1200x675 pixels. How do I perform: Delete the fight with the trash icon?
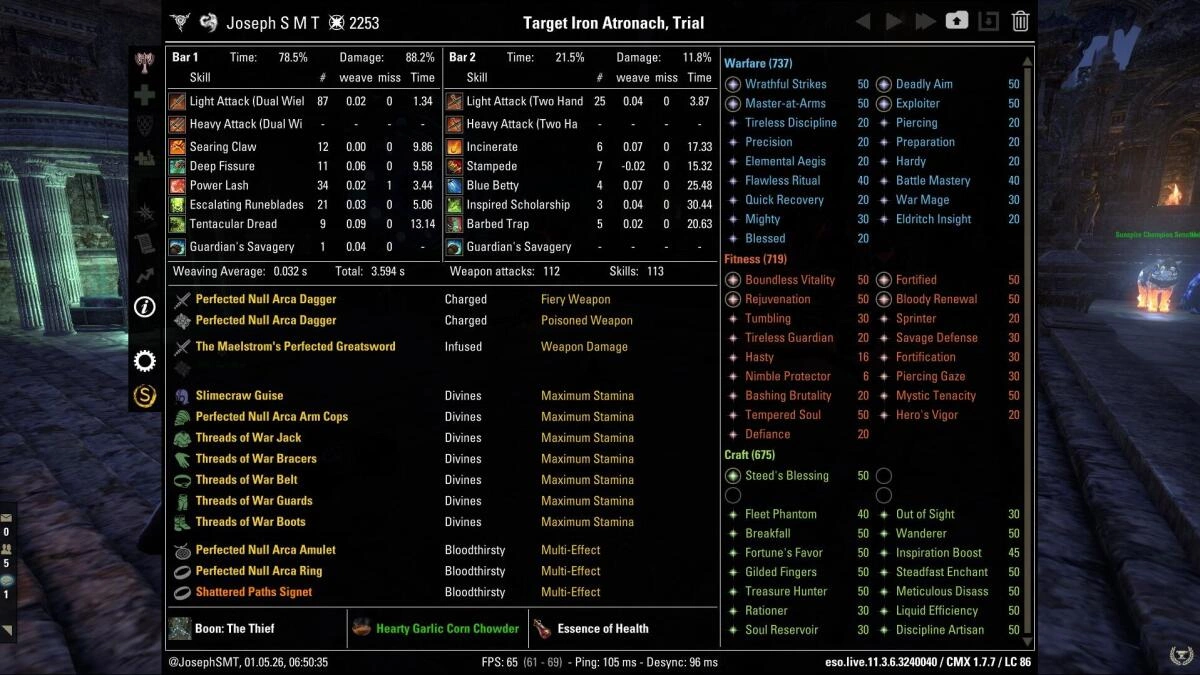pos(1020,21)
